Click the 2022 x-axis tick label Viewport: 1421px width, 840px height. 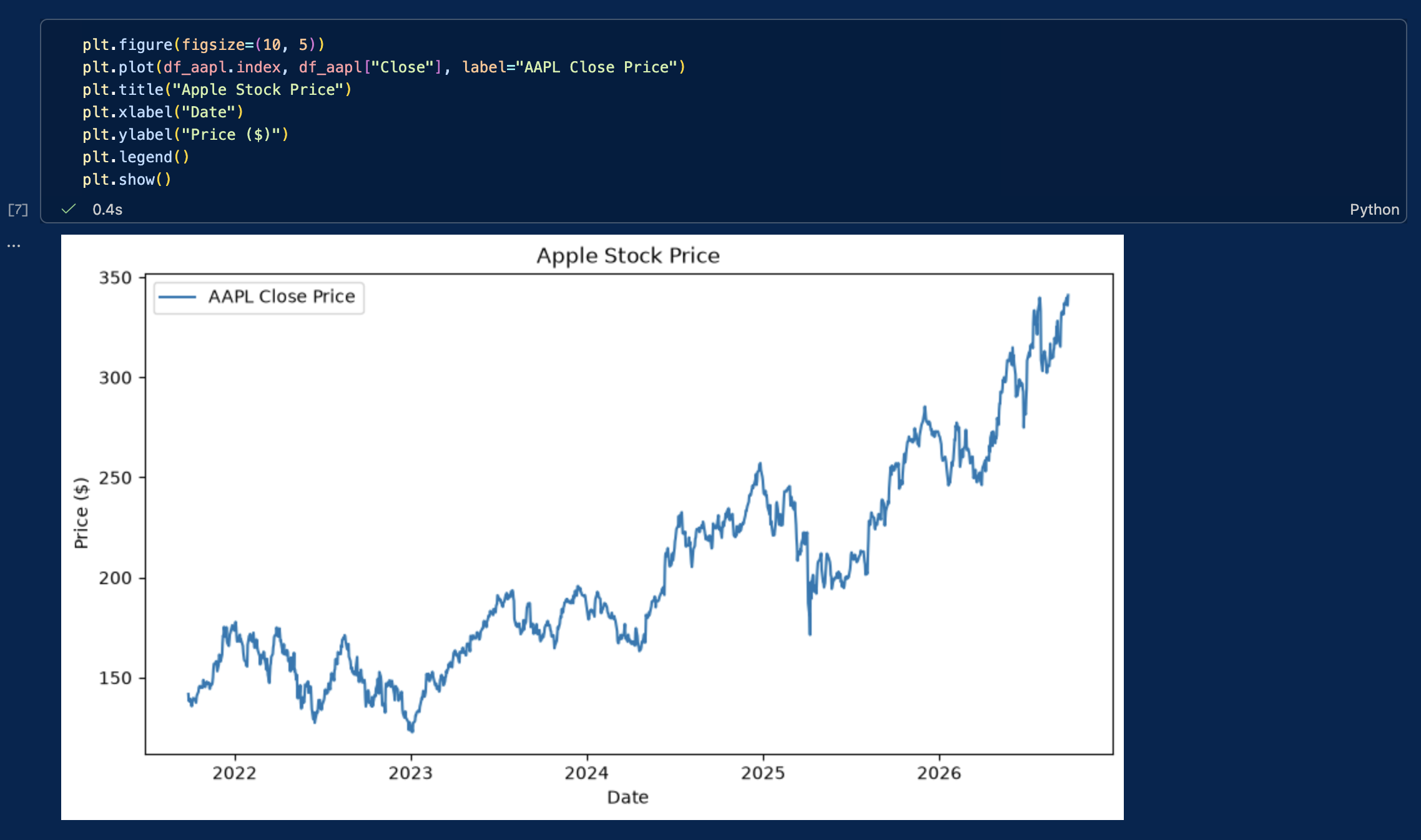coord(235,773)
